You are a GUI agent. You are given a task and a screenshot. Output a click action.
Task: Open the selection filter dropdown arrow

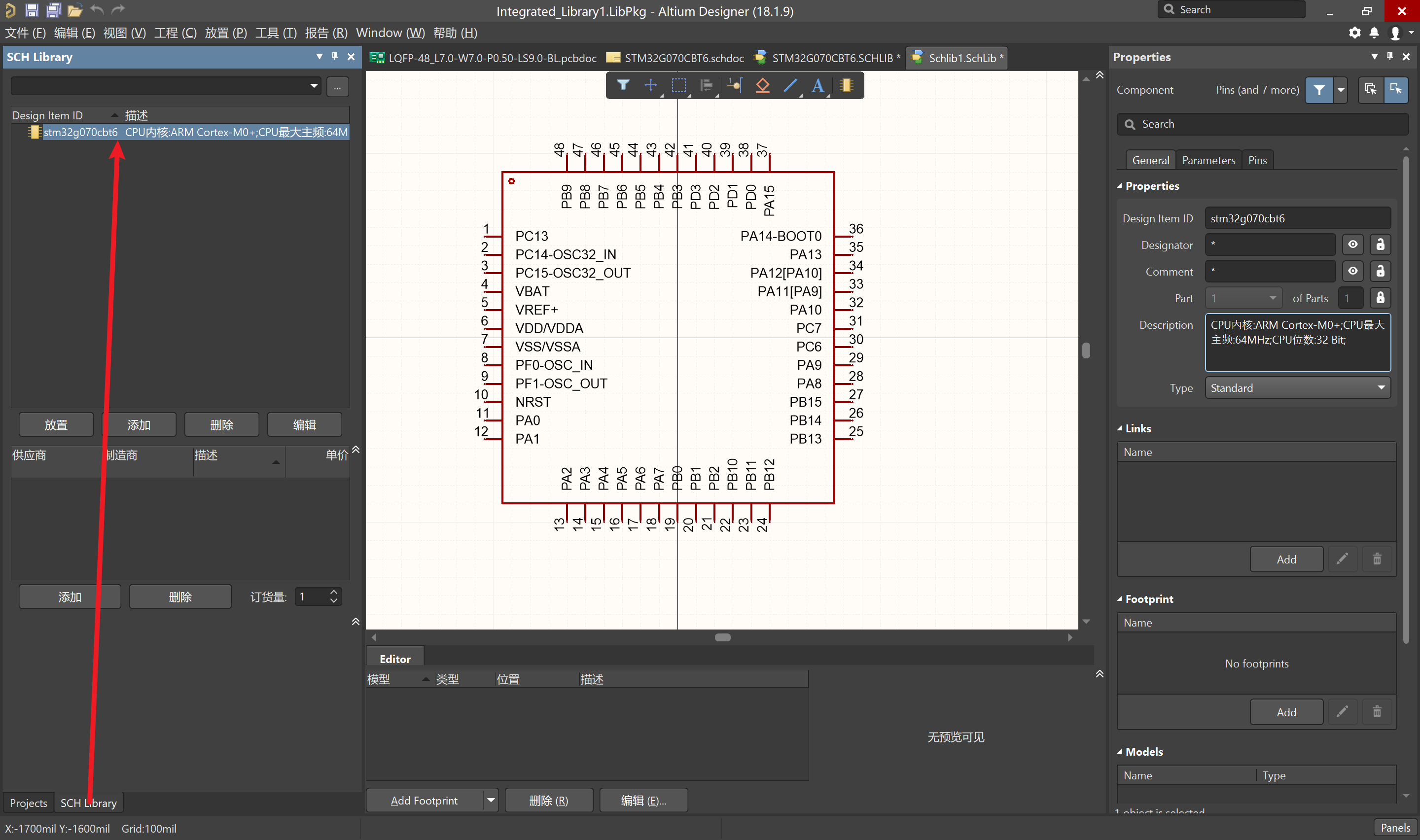[x=1340, y=90]
